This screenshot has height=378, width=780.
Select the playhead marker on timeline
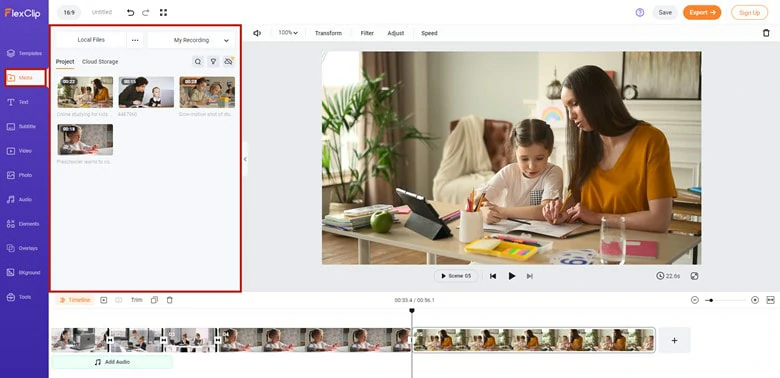[412, 311]
